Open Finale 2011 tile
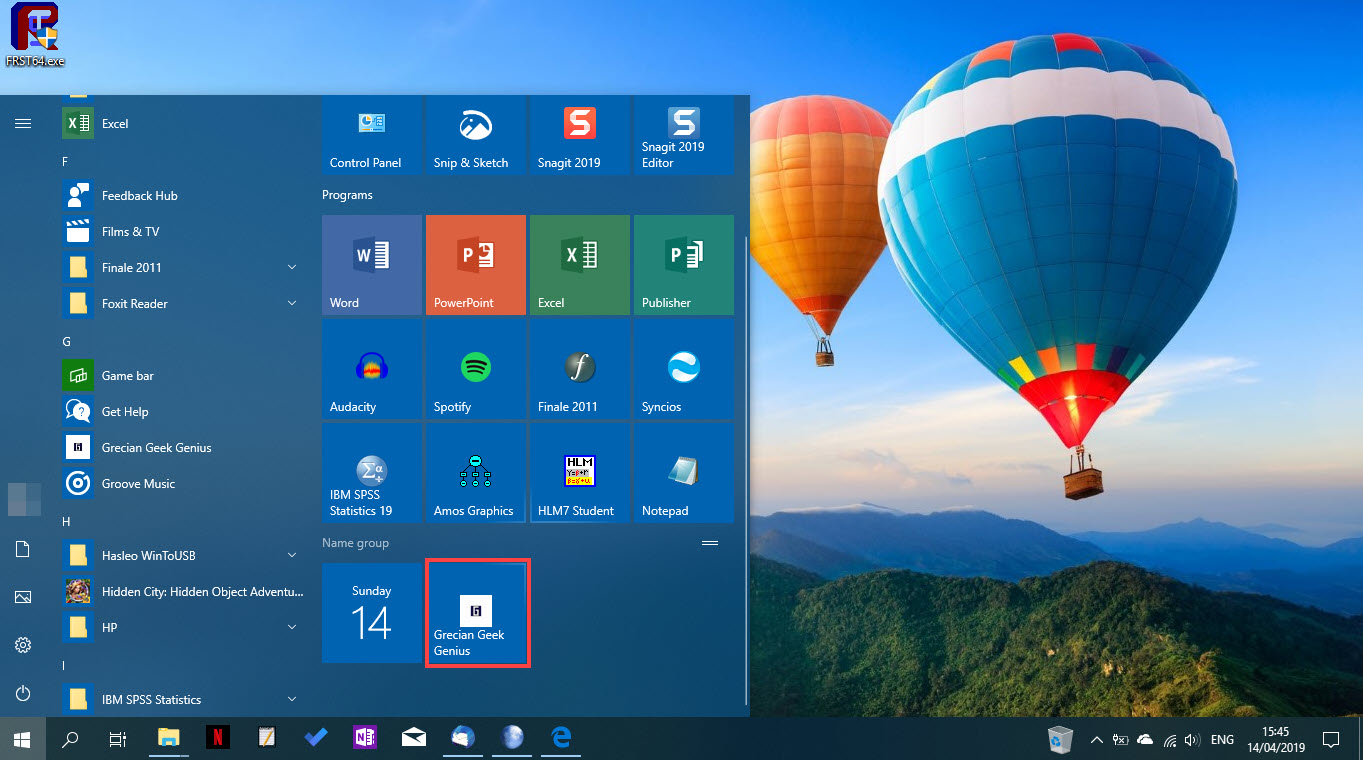The height and width of the screenshot is (760, 1363). [x=579, y=368]
